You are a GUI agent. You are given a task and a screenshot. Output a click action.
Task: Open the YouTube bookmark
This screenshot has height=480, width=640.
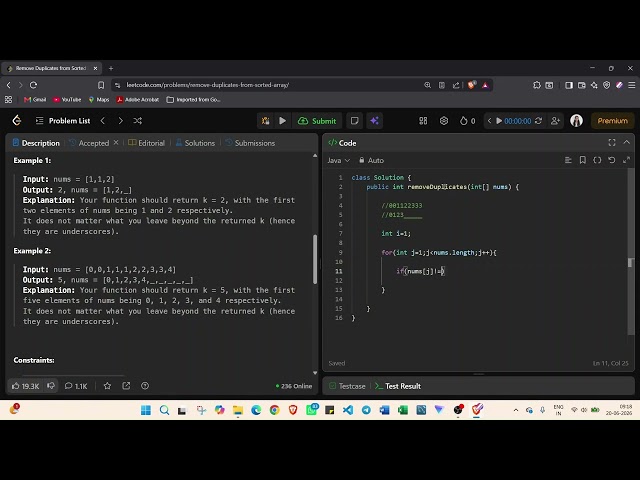(x=67, y=100)
